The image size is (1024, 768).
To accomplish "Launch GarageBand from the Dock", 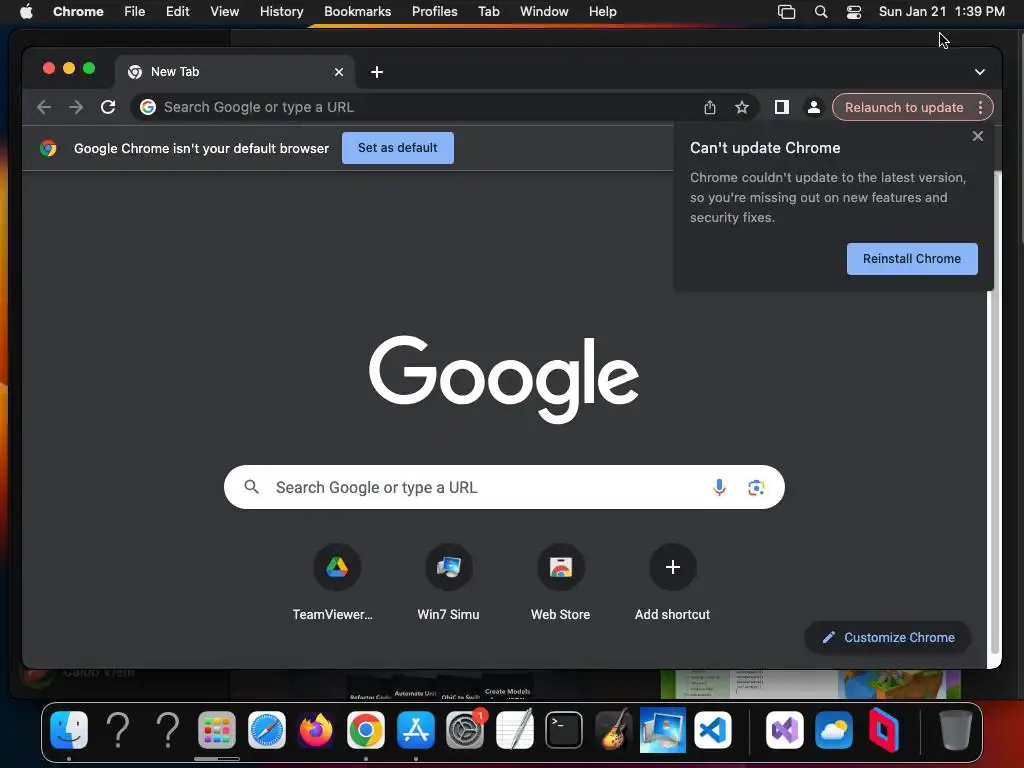I will (x=613, y=729).
